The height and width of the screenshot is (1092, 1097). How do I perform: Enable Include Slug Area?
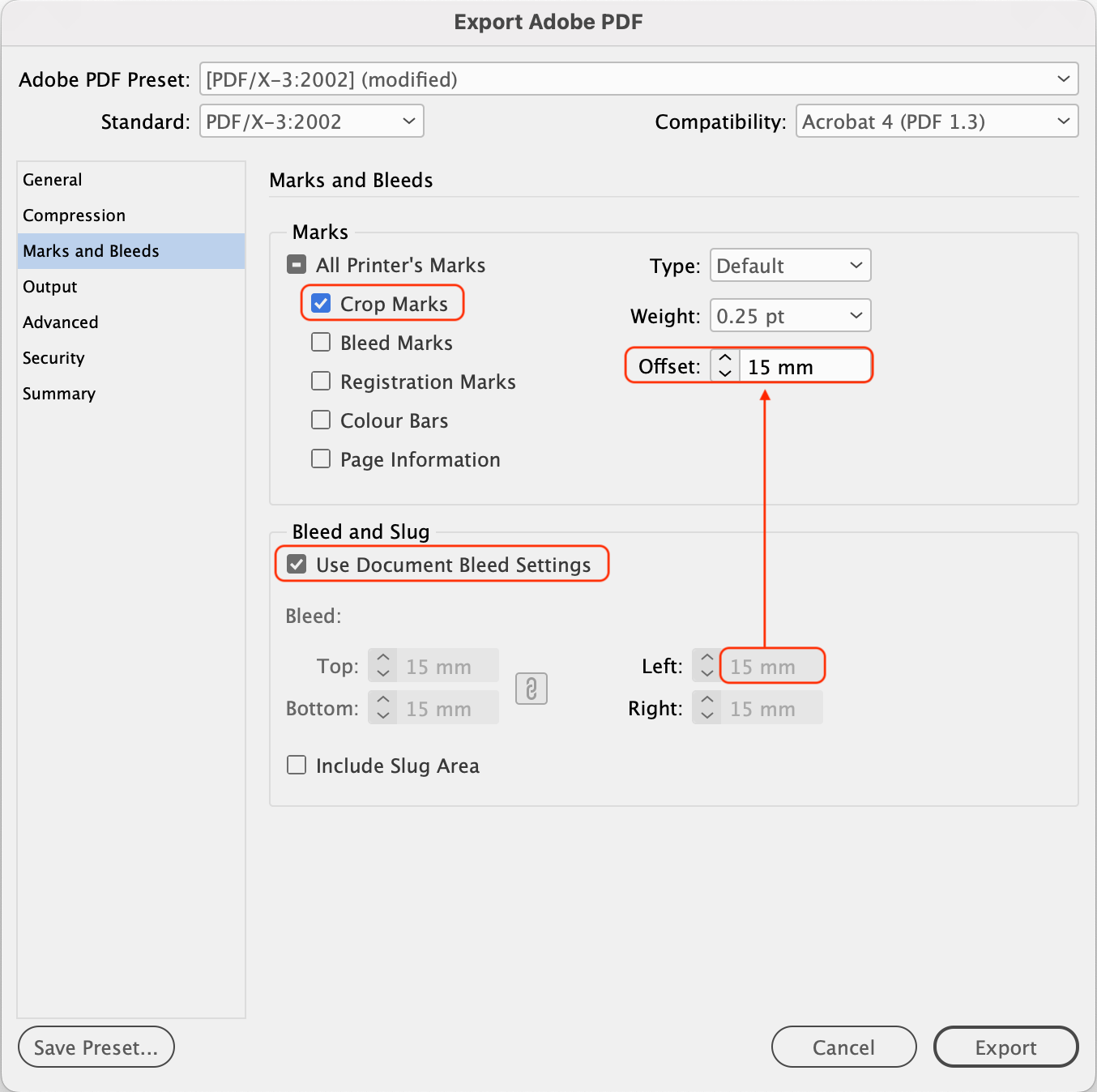click(297, 766)
